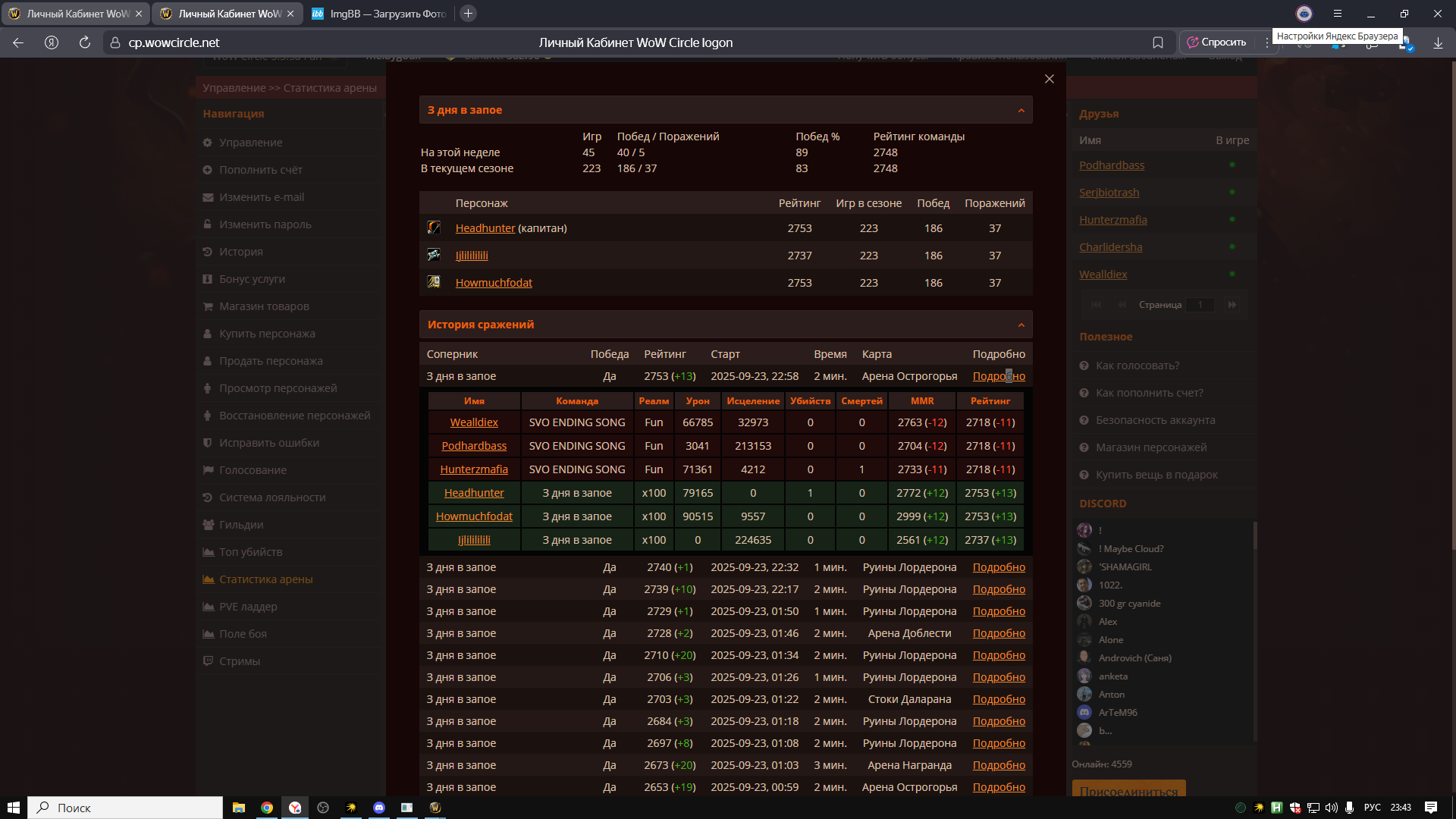Show Подробно for the 22:17 match
Image resolution: width=1456 pixels, height=819 pixels.
(999, 589)
